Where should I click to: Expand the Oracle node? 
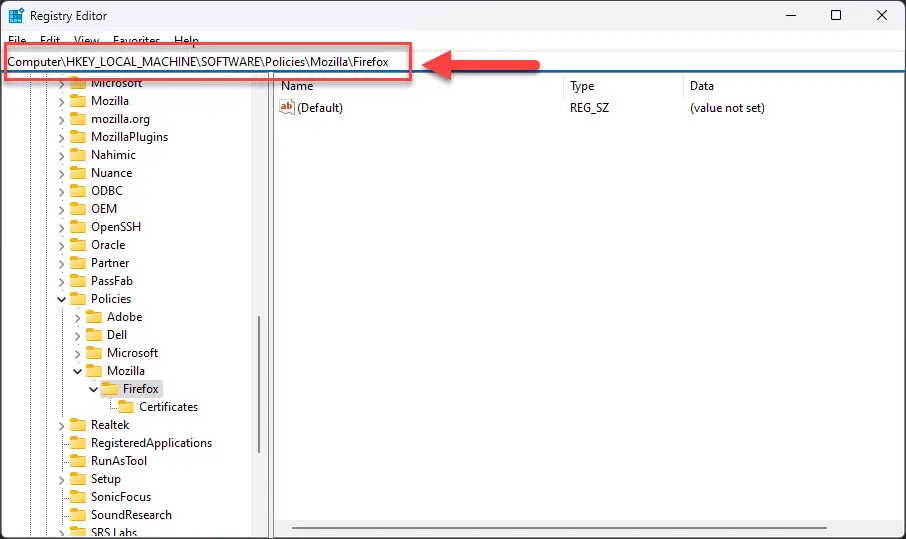tap(61, 245)
